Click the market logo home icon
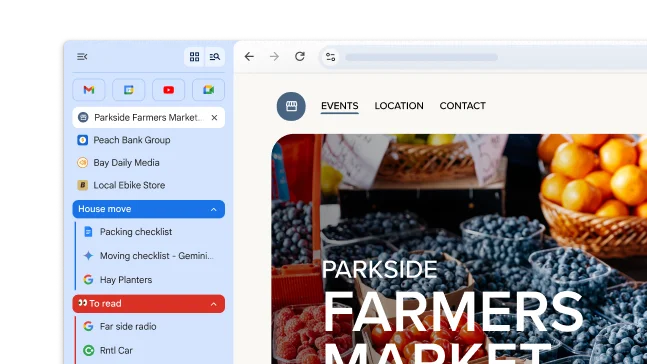This screenshot has height=364, width=647. click(291, 106)
